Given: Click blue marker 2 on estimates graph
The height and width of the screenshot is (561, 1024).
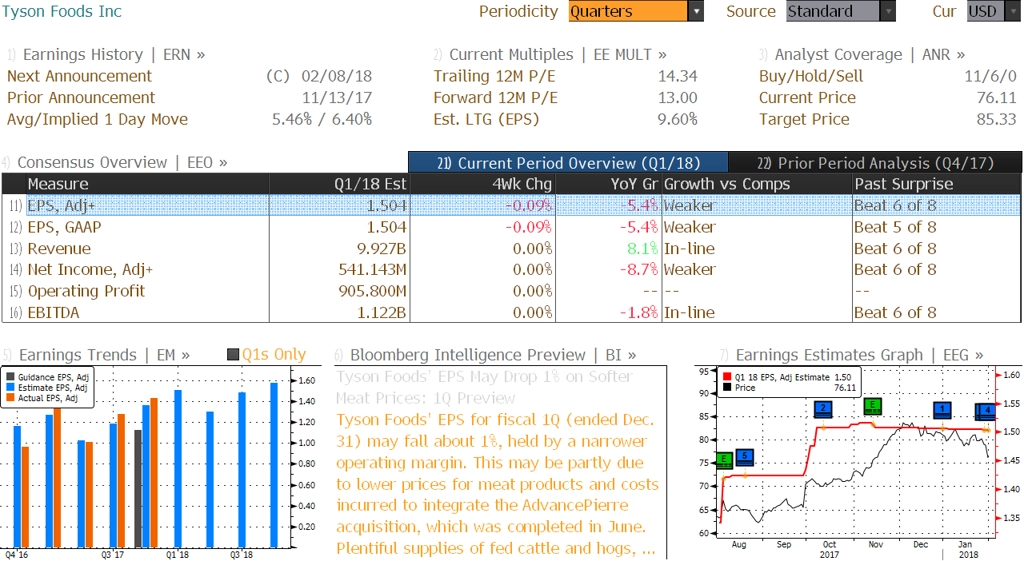Looking at the screenshot, I should [x=823, y=409].
